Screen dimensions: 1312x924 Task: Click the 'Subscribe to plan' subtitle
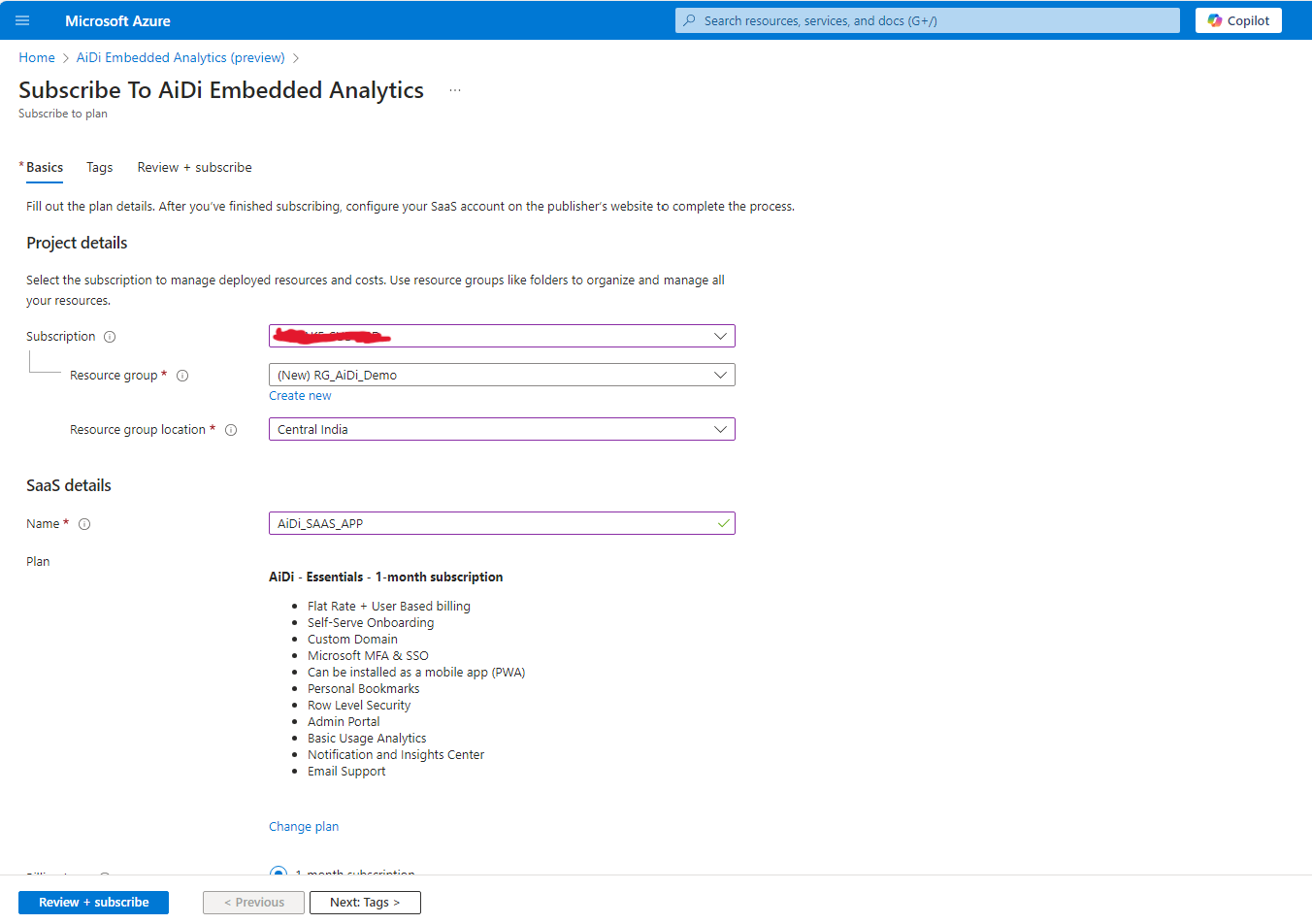[63, 114]
